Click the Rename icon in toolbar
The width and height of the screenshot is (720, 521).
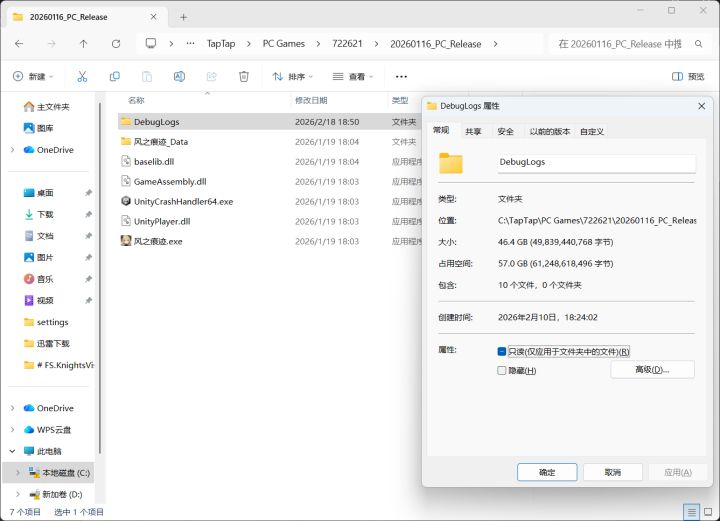pos(179,76)
